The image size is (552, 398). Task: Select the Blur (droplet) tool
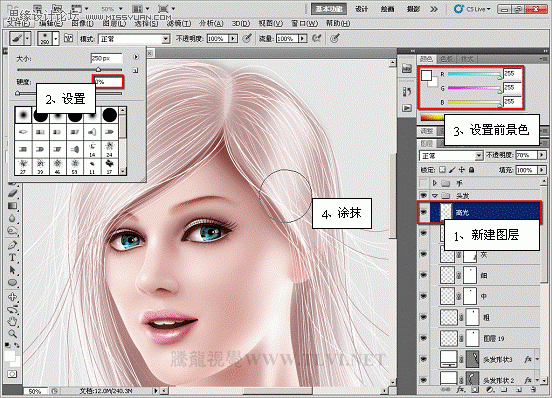click(x=12, y=219)
